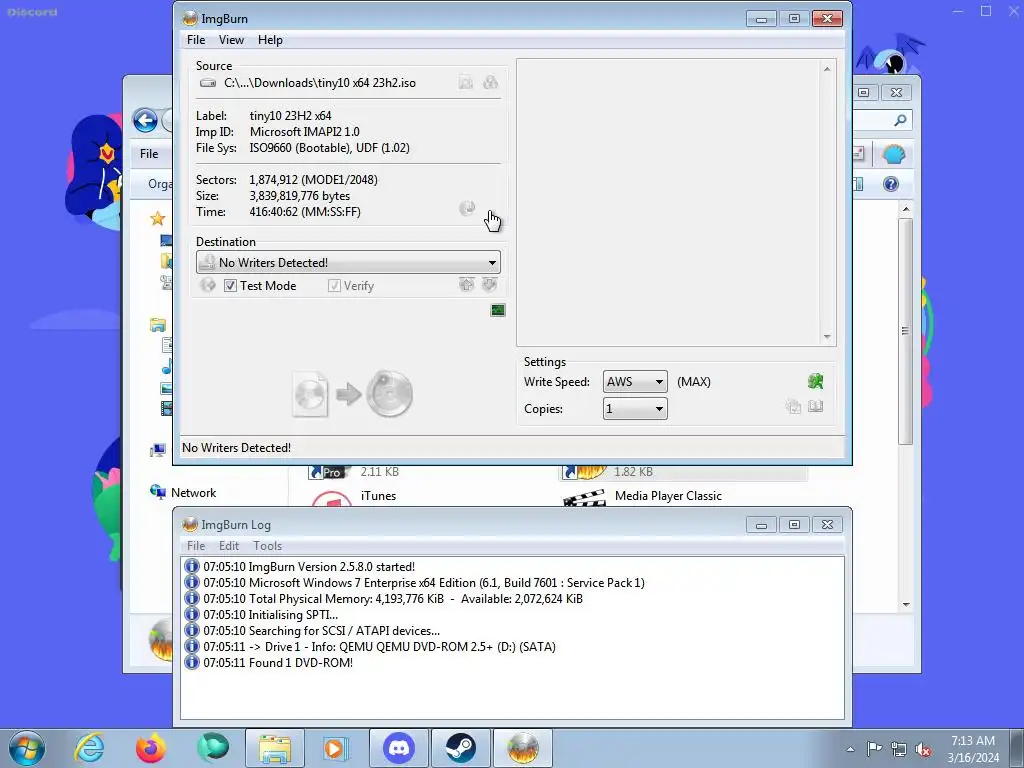Viewport: 1024px width, 768px height.
Task: Click the load tray arrow-down icon
Action: (490, 284)
